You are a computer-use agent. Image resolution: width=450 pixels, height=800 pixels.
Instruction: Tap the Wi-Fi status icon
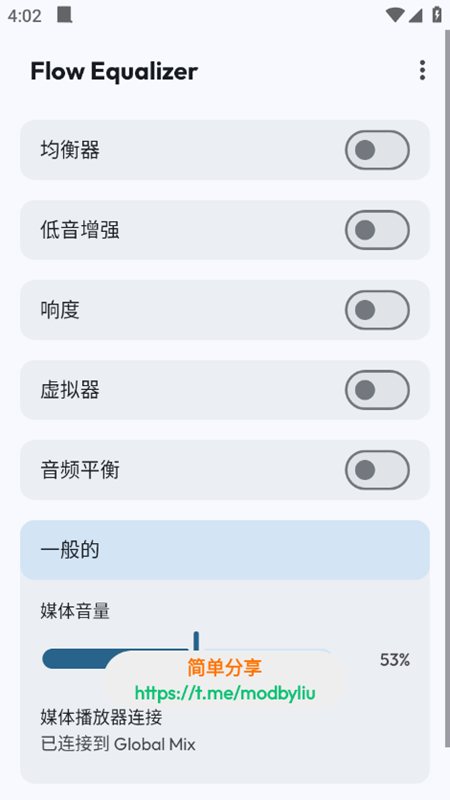(x=394, y=15)
